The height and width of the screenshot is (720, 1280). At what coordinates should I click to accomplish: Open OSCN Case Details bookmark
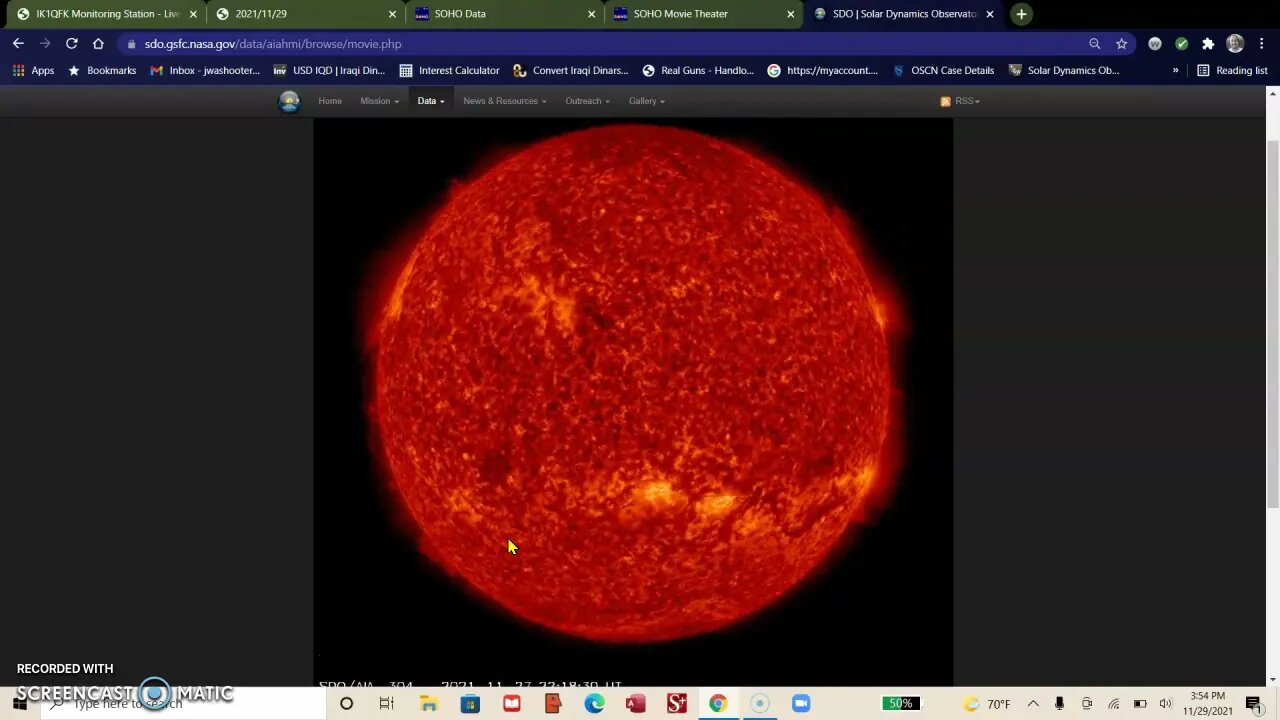943,71
